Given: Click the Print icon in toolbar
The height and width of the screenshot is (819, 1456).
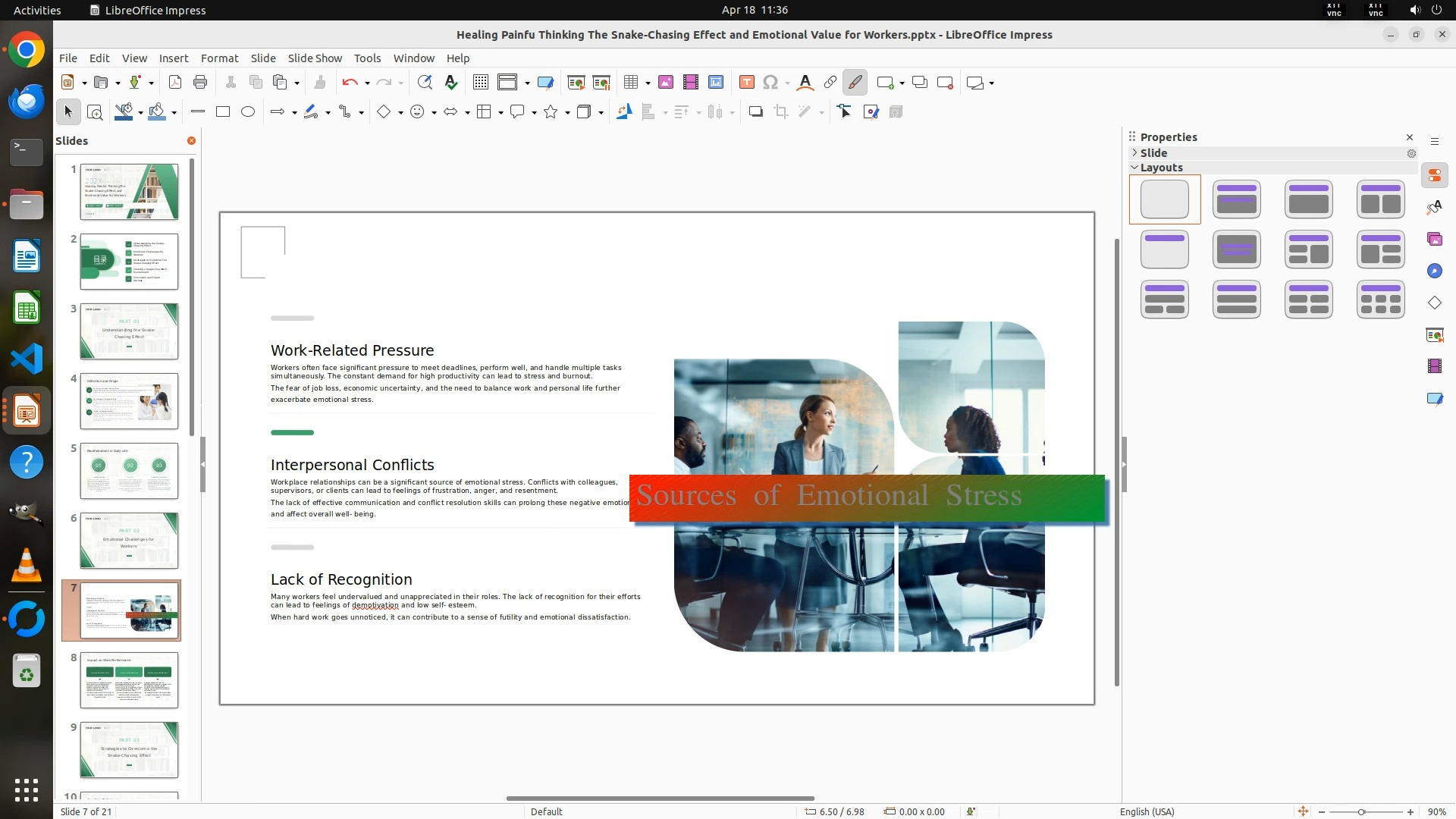Looking at the screenshot, I should (x=200, y=83).
